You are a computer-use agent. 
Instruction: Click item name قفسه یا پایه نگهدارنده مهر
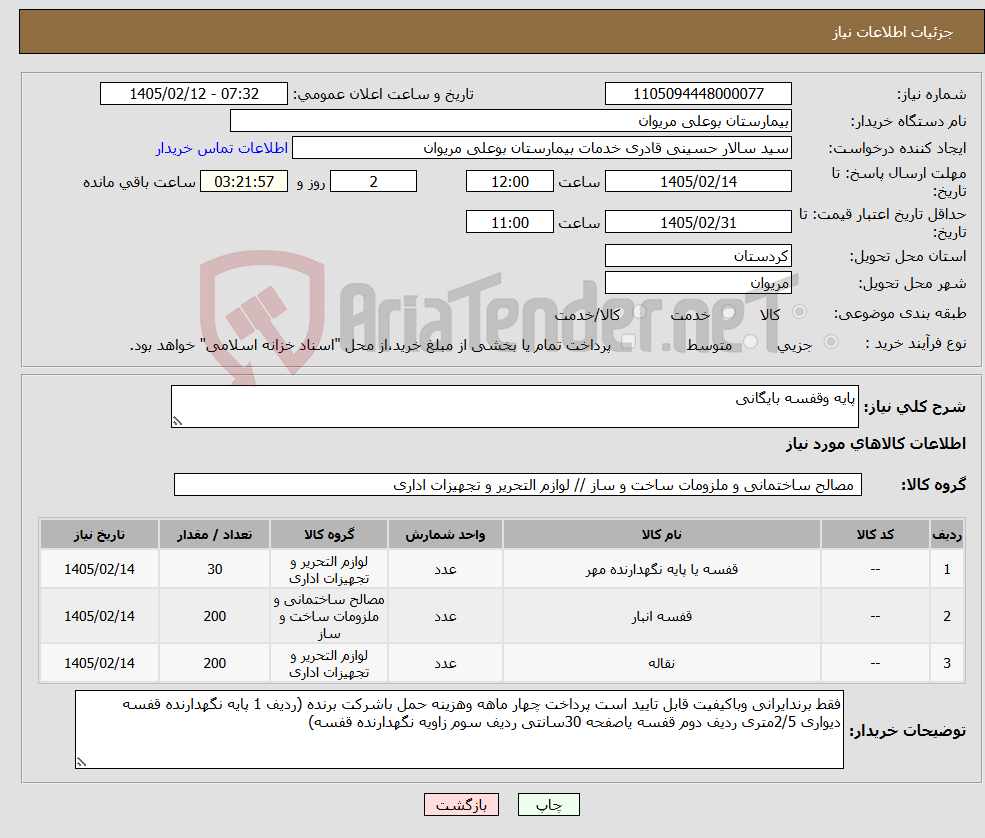point(661,569)
